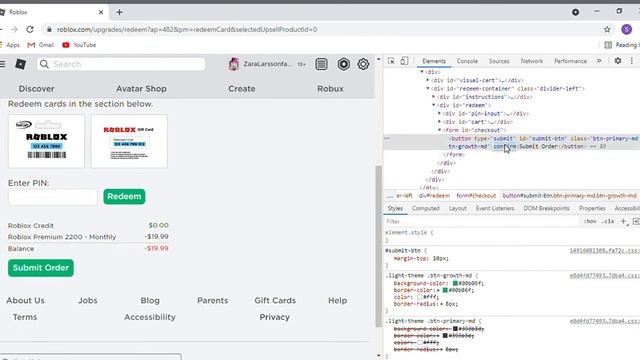
Task: Toggle the device toolbar in DevTools
Action: [x=404, y=61]
